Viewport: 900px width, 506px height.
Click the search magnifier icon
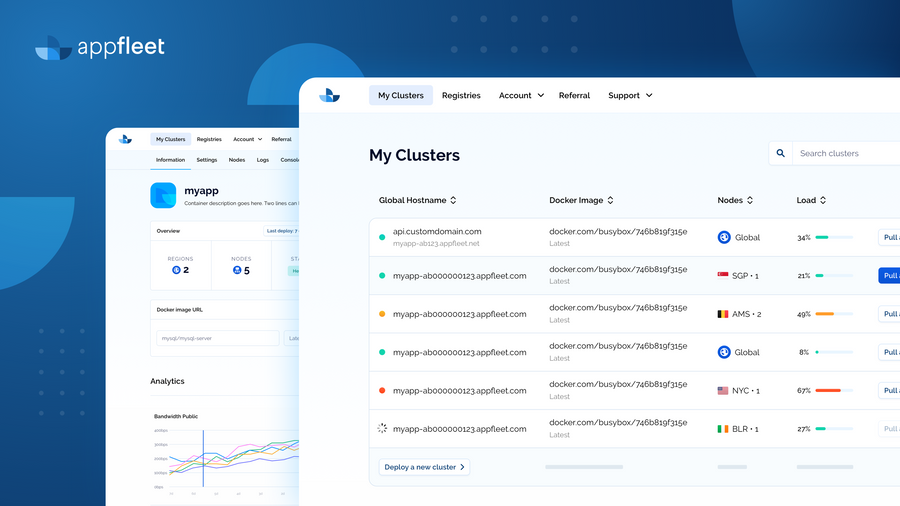tap(781, 153)
